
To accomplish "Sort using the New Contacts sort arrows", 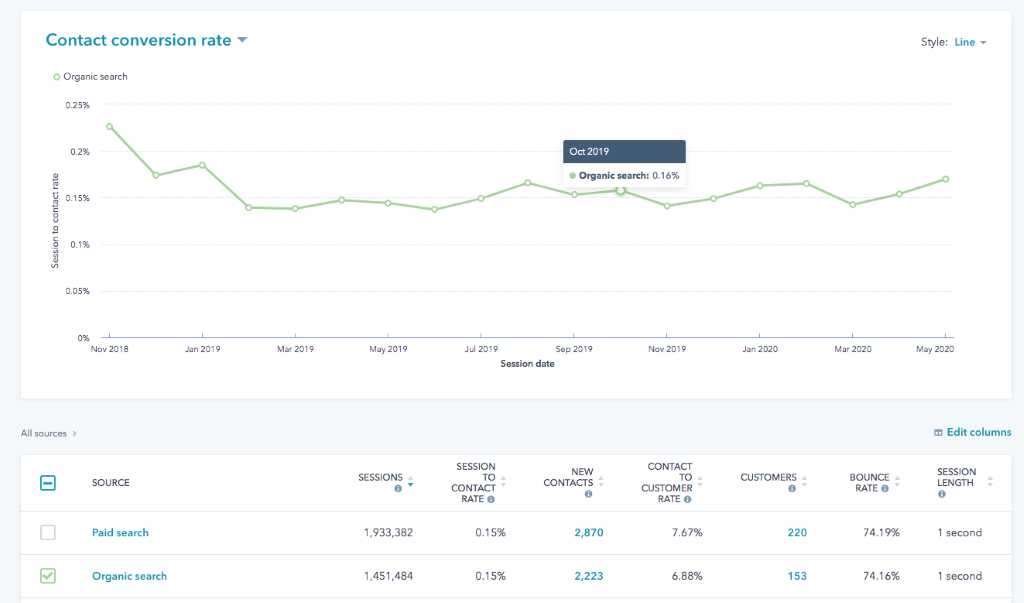I will (601, 482).
